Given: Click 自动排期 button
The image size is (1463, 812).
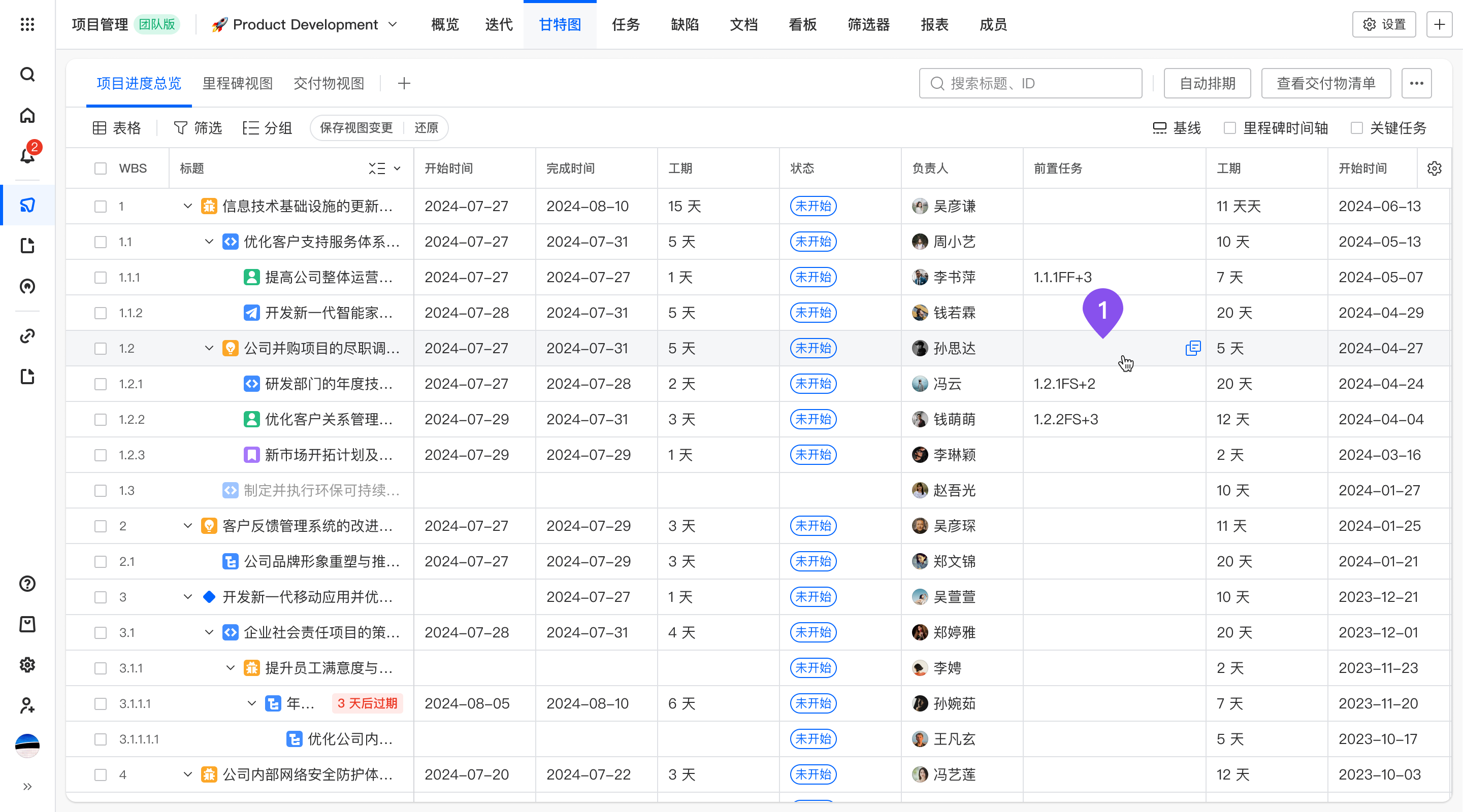Looking at the screenshot, I should tap(1208, 83).
